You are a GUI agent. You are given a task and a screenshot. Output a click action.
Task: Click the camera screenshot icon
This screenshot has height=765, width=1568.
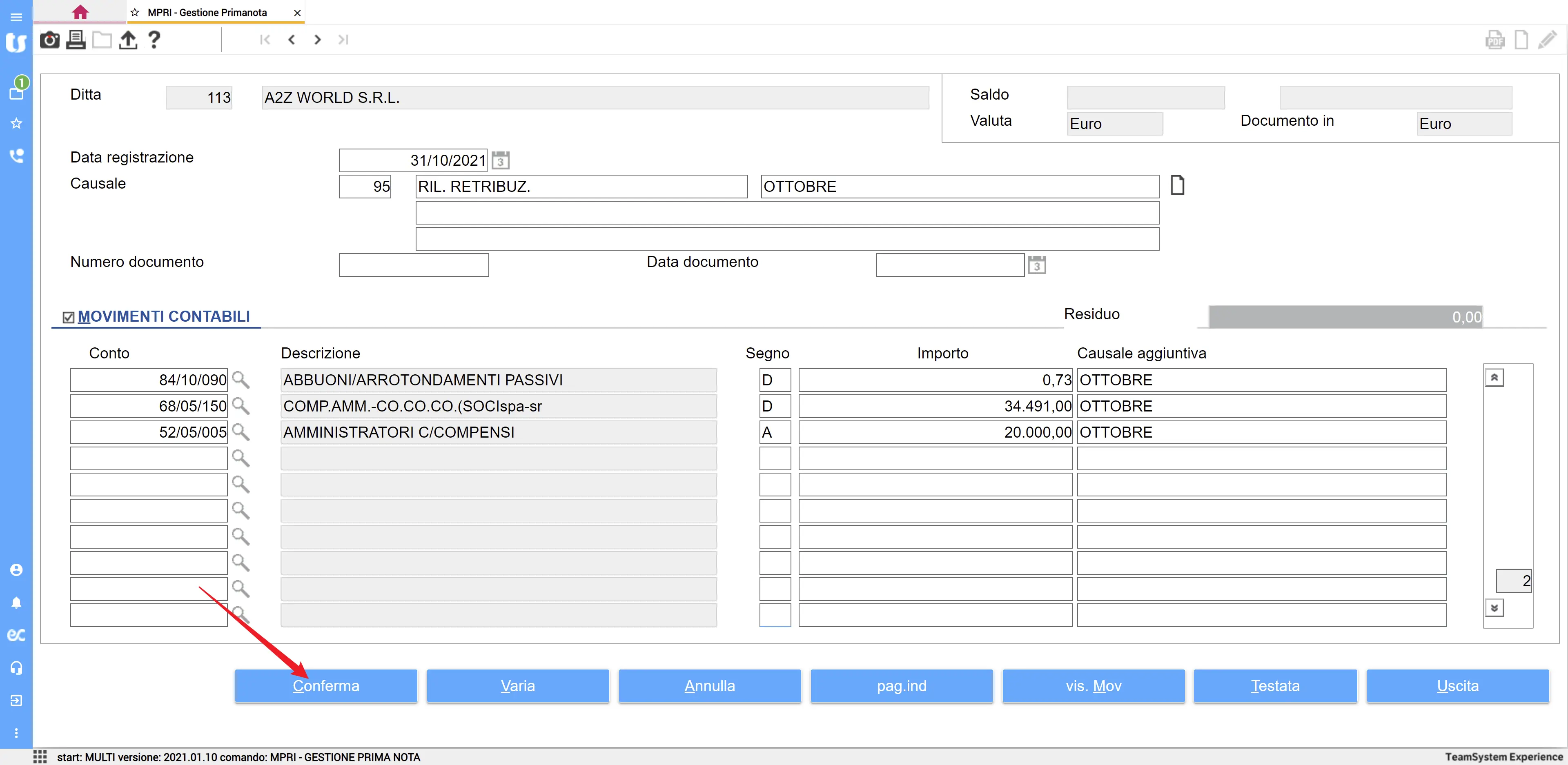coord(49,40)
